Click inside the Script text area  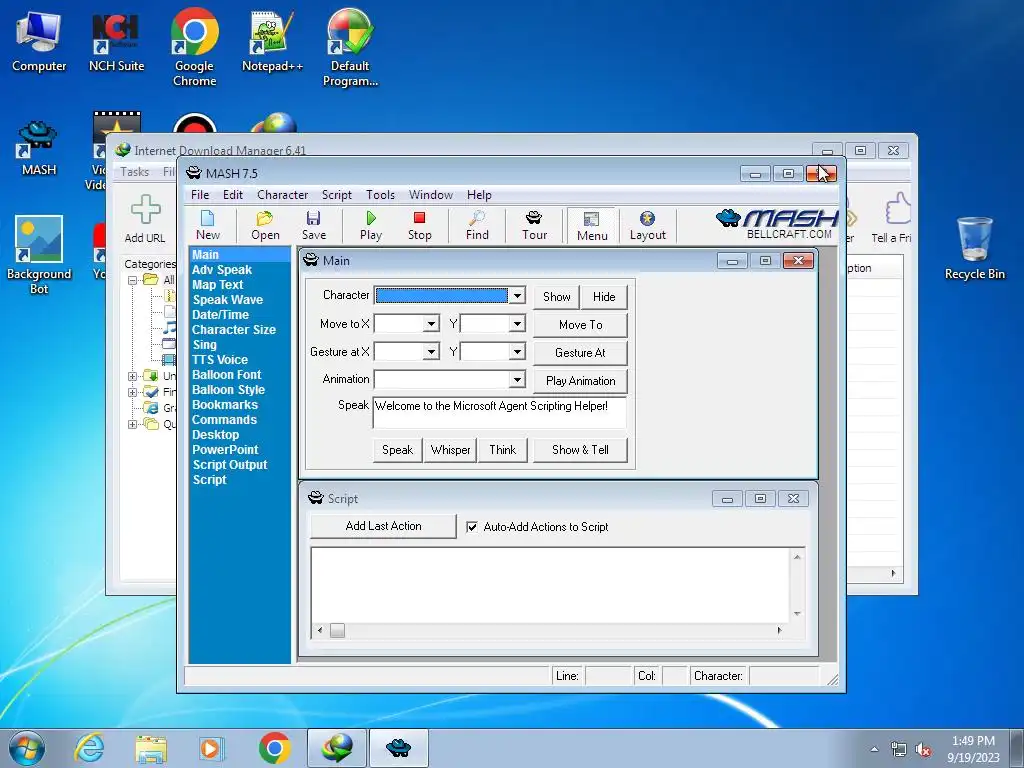(551, 585)
